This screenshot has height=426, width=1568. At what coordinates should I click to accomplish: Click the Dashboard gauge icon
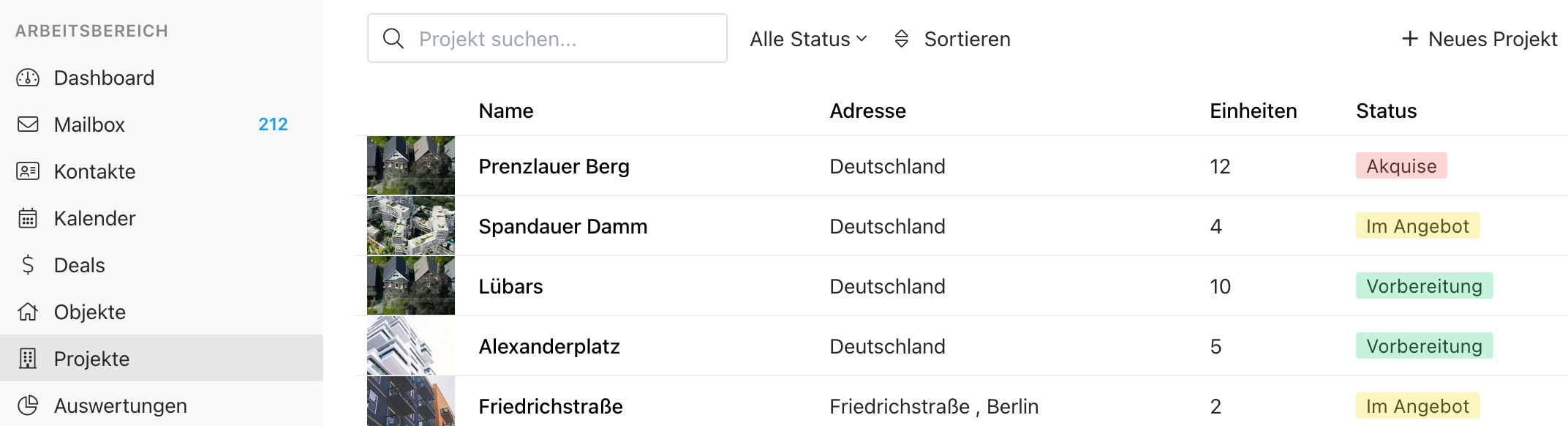pyautogui.click(x=28, y=78)
